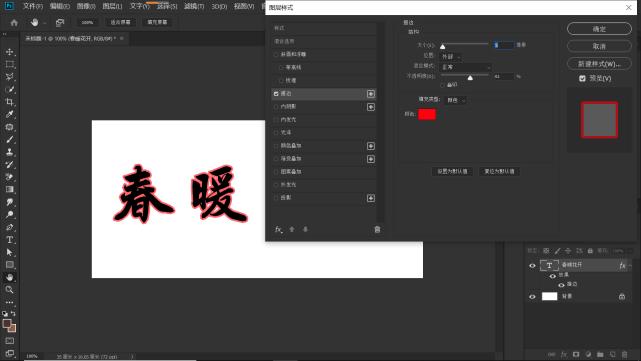Open the Blend Mode (混合模式) dropdown
Screen dimensions: 641x361
[465, 67]
